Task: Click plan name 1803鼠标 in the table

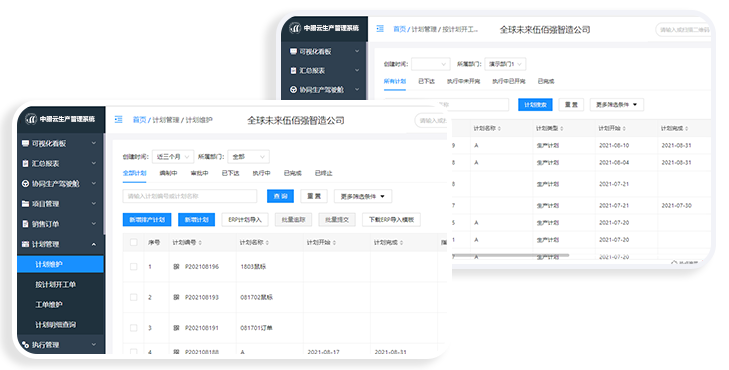Action: coord(253,267)
